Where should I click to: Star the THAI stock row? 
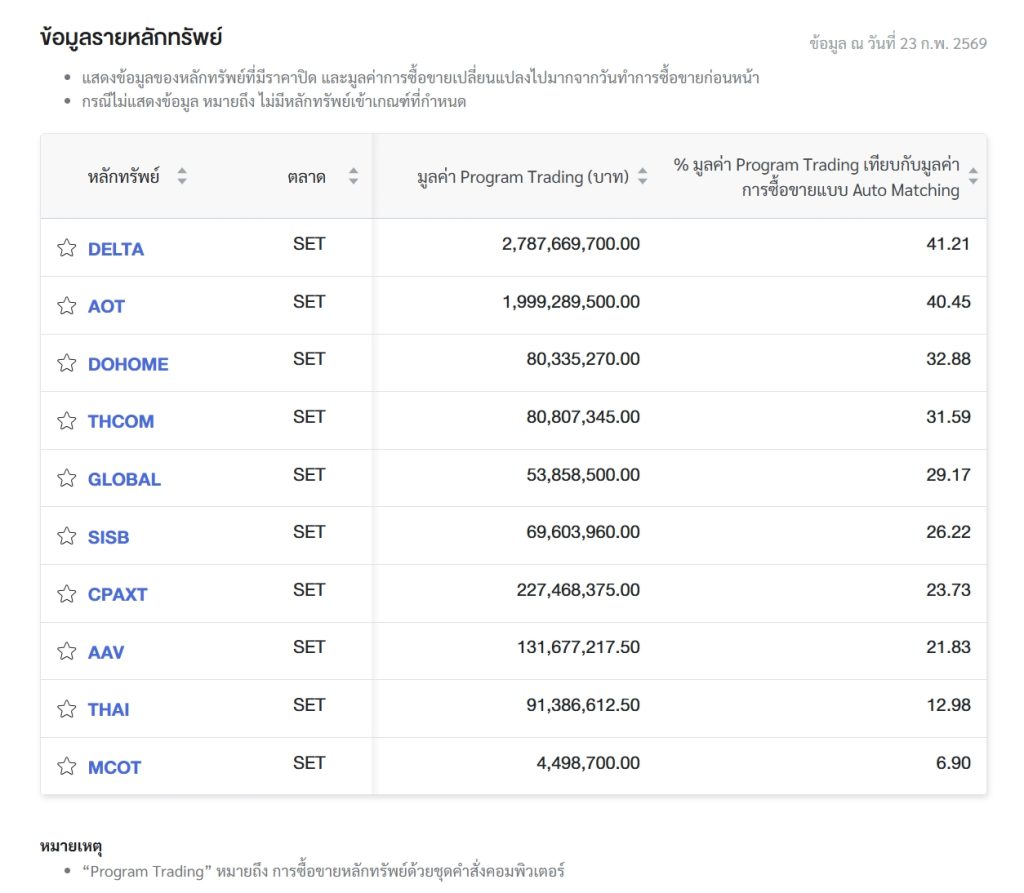(66, 710)
